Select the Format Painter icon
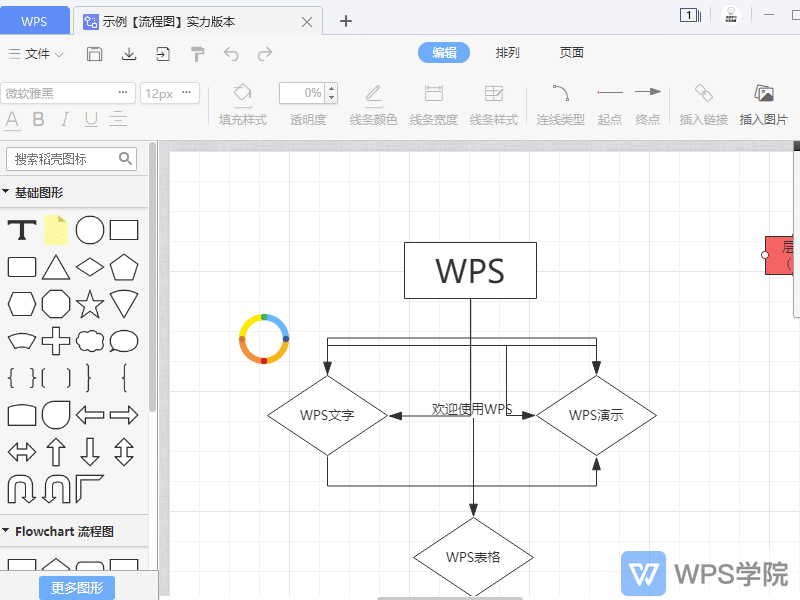 [197, 54]
